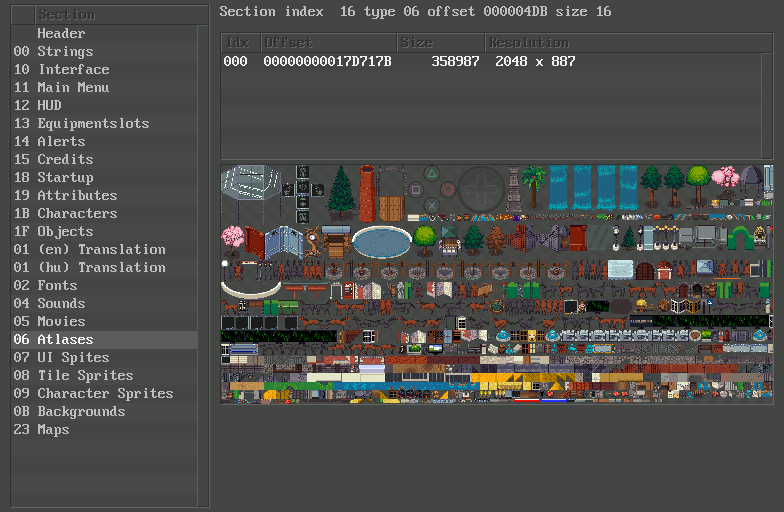Click the large D-pad circle sprite
The height and width of the screenshot is (512, 784).
point(482,188)
